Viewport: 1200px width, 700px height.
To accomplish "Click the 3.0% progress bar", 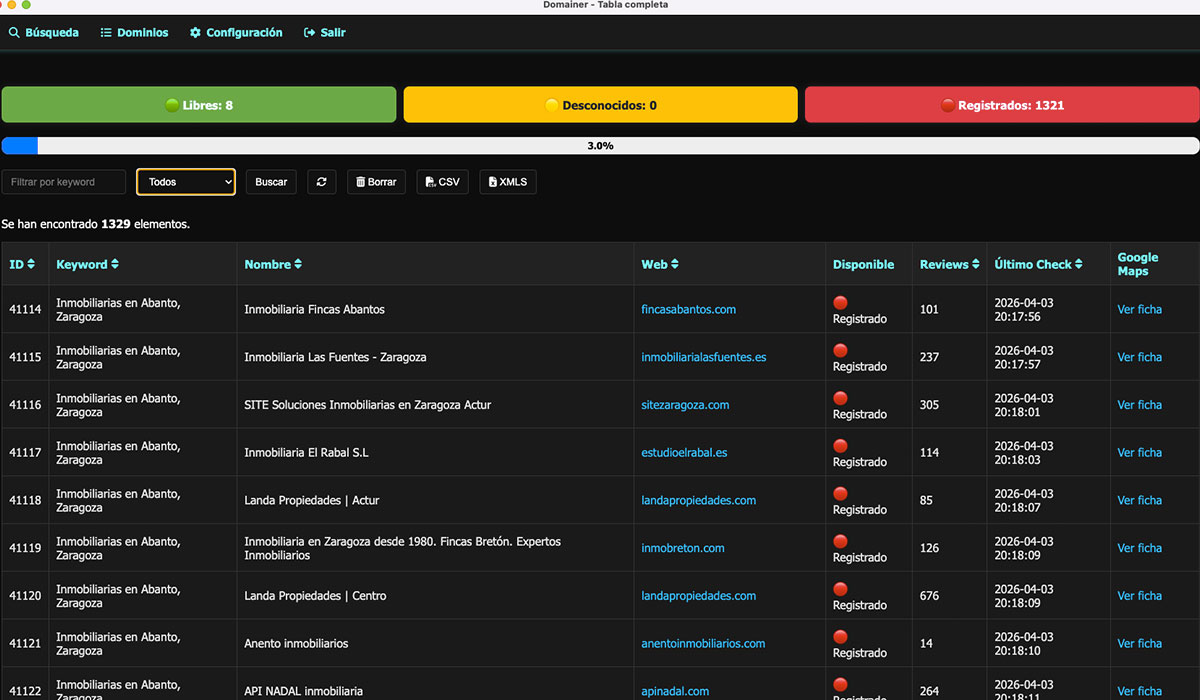I will pyautogui.click(x=600, y=146).
